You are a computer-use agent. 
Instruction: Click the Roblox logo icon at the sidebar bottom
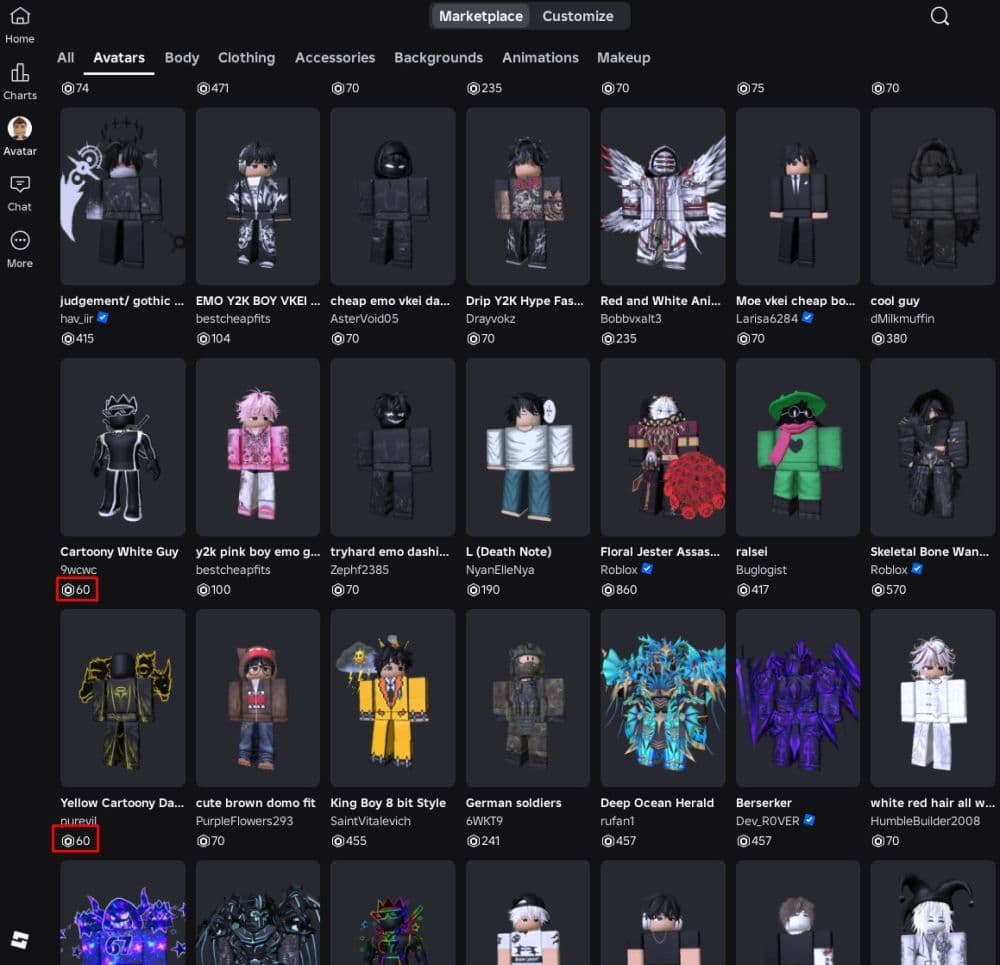pos(20,939)
